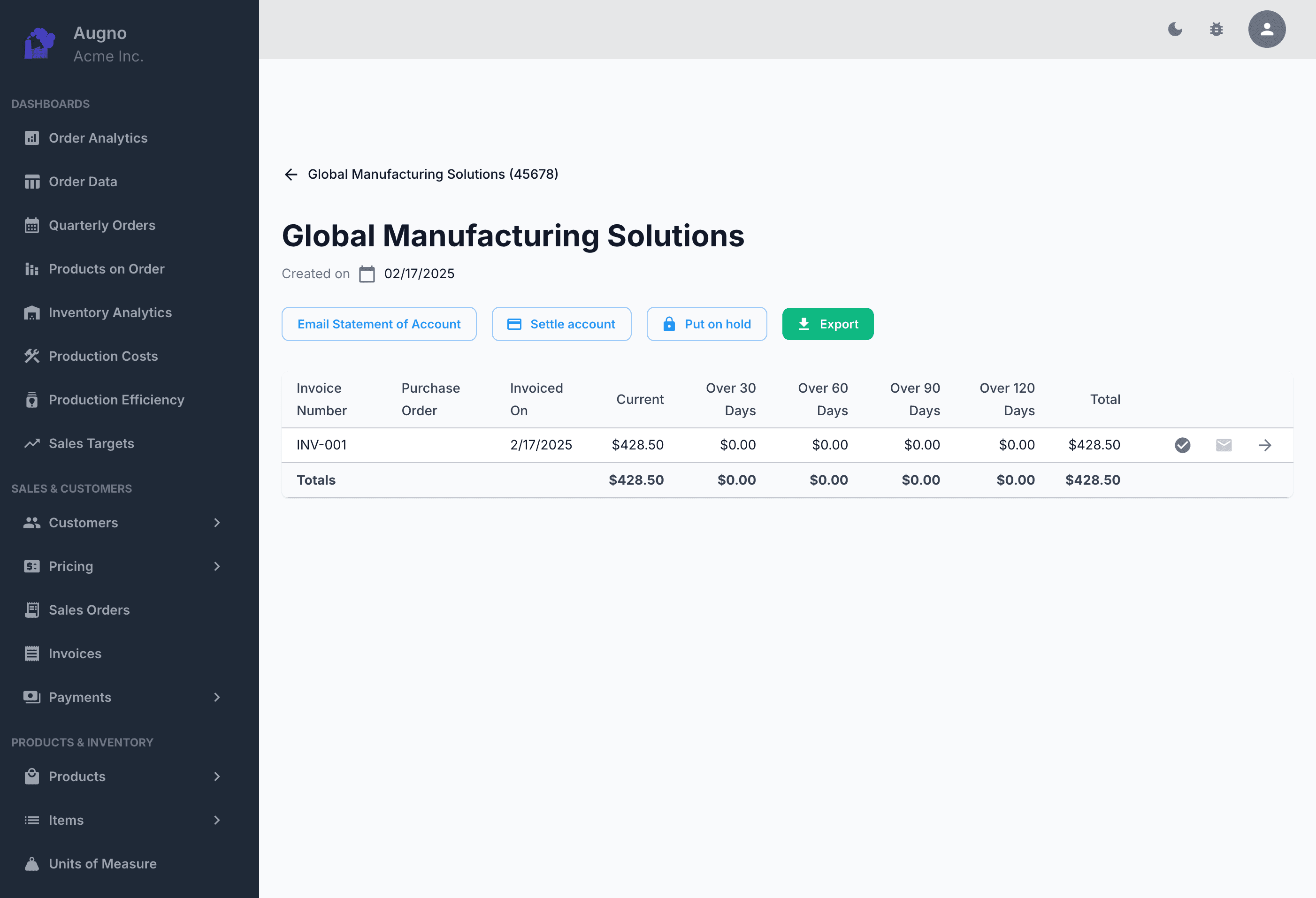This screenshot has width=1316, height=898.
Task: Open Order Data dashboard
Action: [83, 182]
